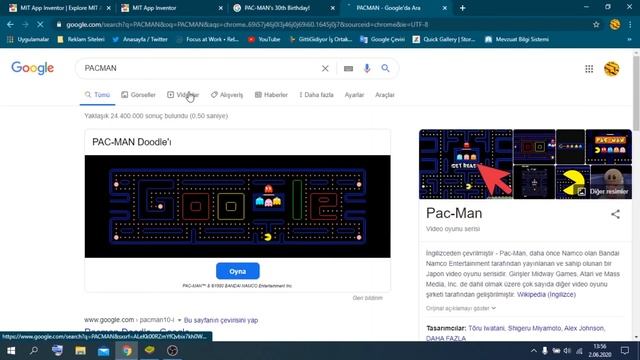Start voice search with microphone icon
This screenshot has height=360, width=640.
(x=367, y=69)
